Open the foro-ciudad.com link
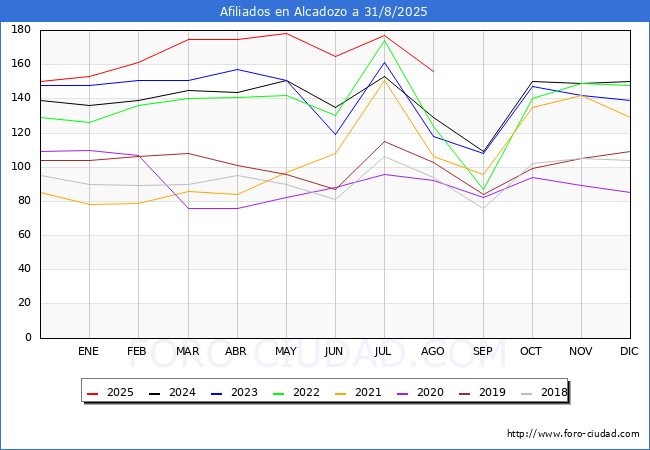 [x=573, y=434]
